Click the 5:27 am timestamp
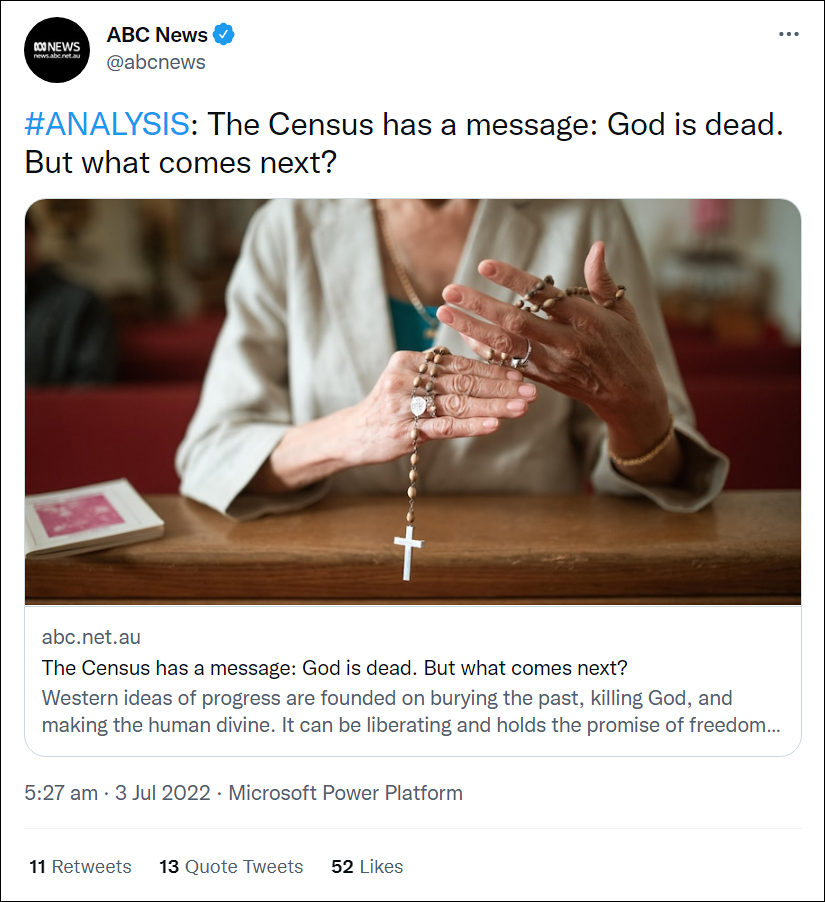The width and height of the screenshot is (825, 902). [x=61, y=793]
